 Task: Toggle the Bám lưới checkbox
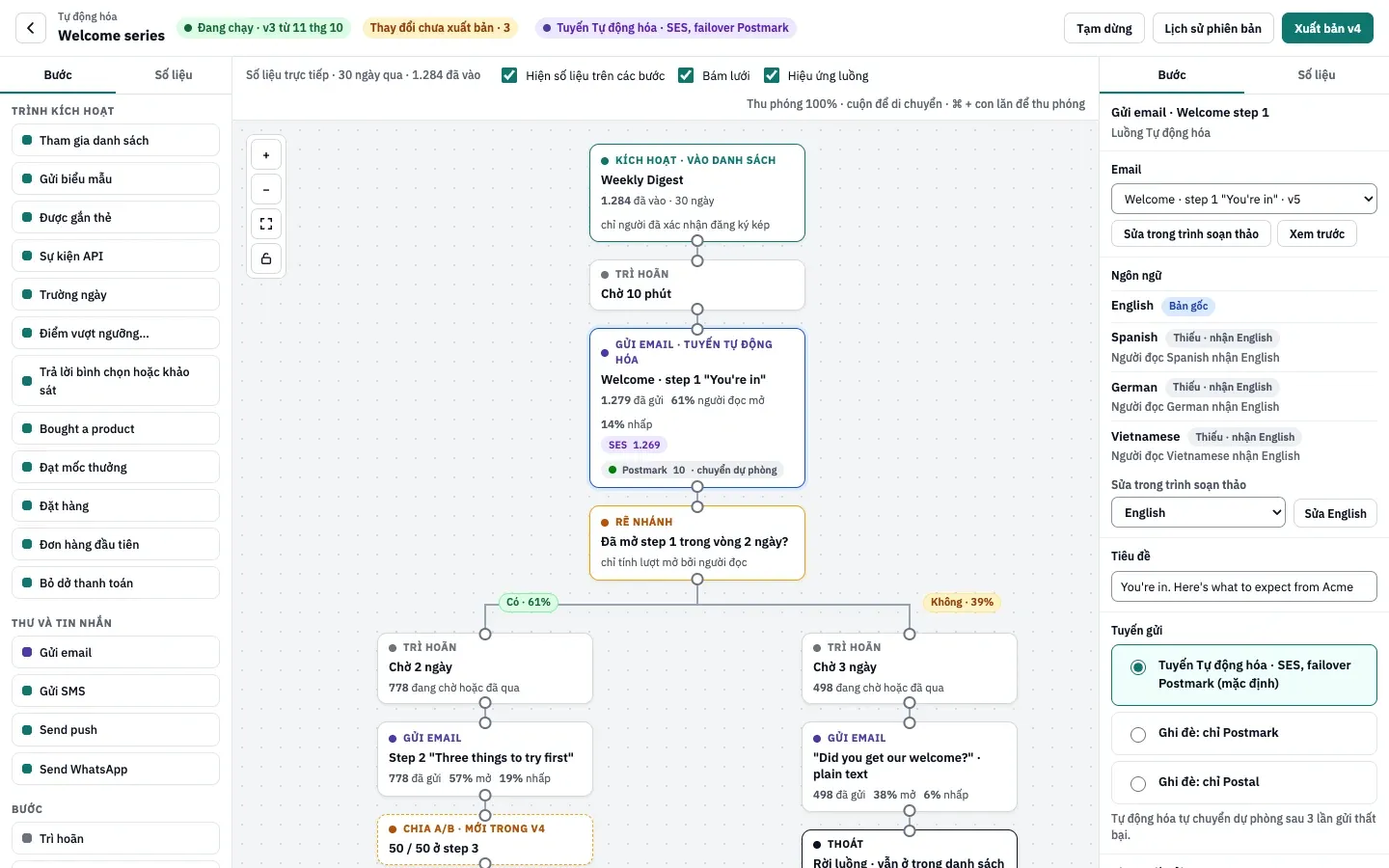pos(686,75)
